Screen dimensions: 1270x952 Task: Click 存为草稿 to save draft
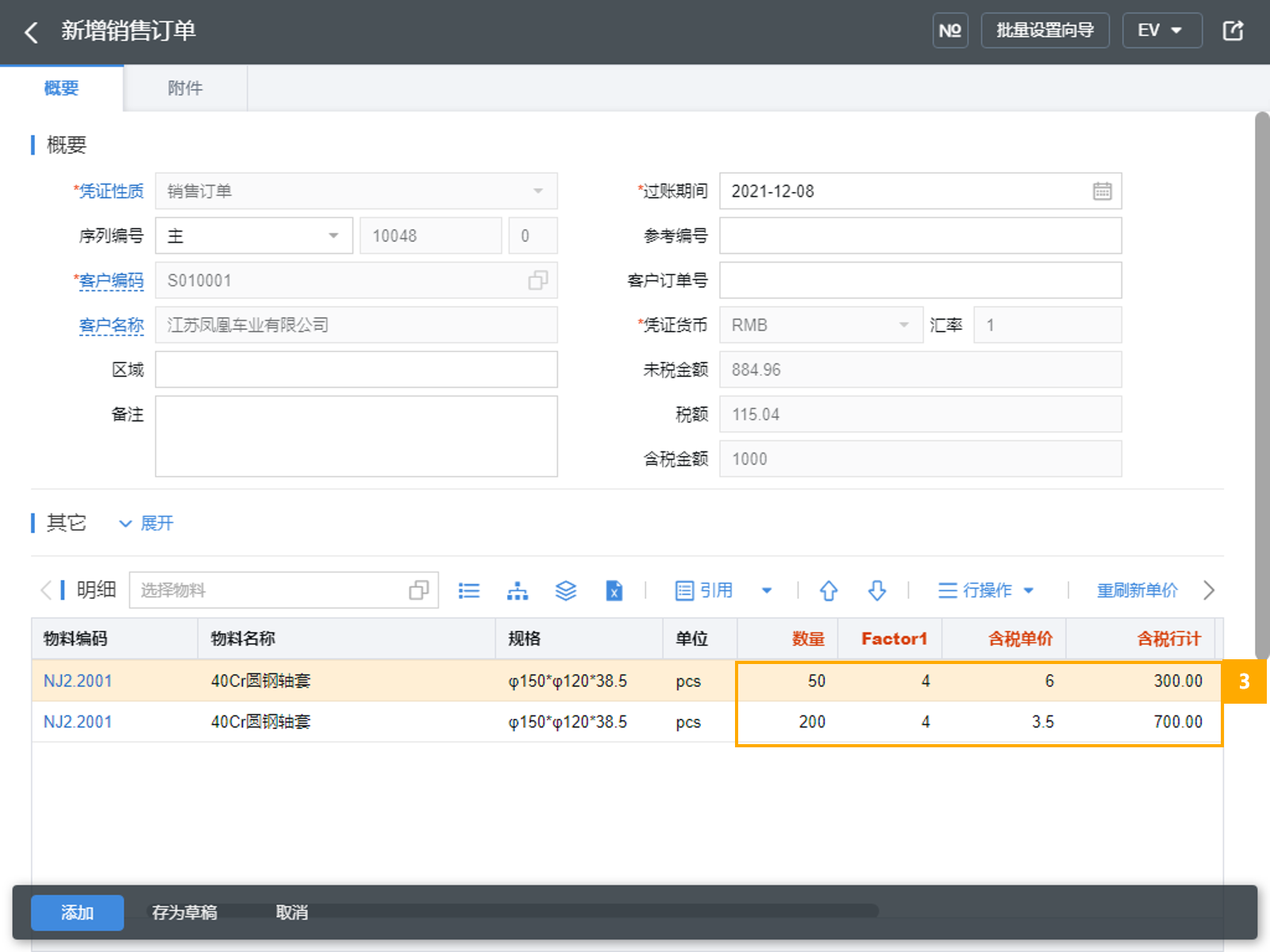(185, 913)
